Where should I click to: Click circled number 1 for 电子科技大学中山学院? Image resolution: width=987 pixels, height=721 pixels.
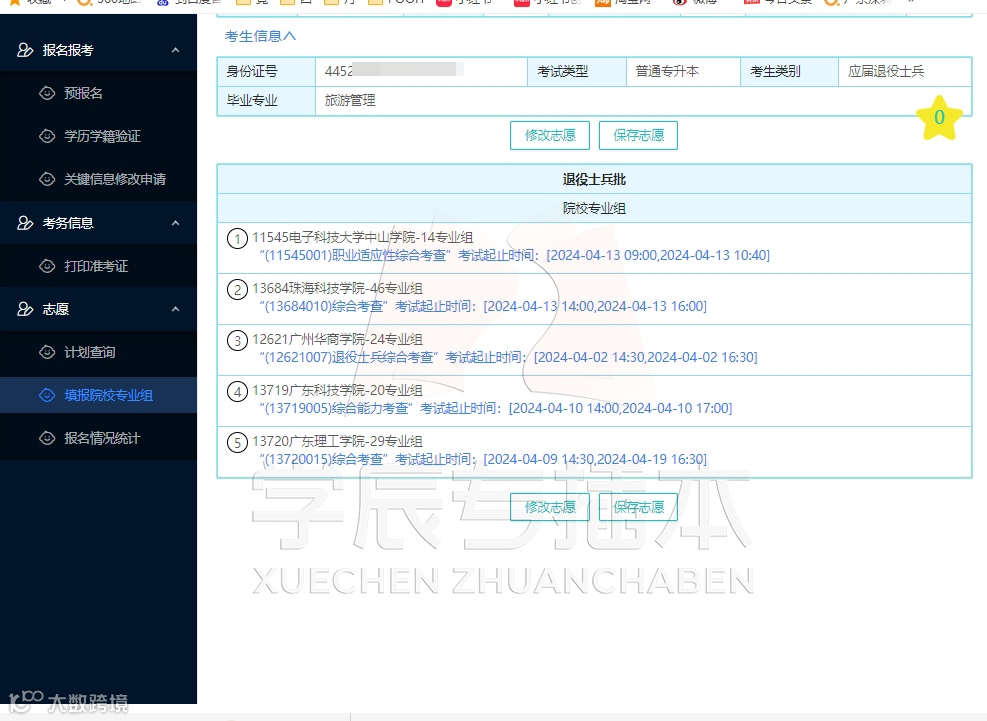coord(237,239)
